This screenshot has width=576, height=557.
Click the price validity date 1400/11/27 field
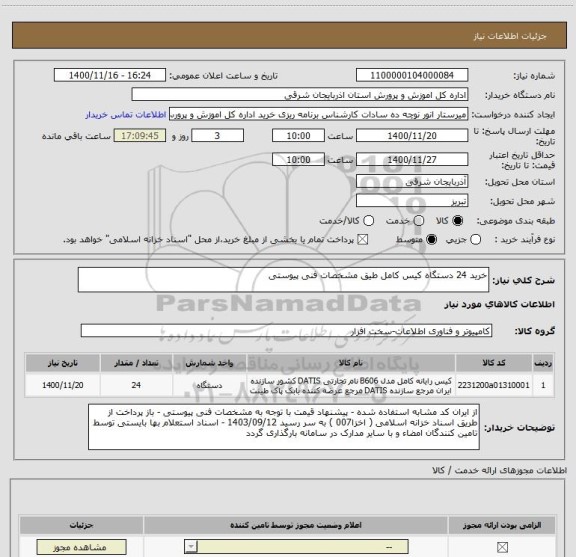pos(412,159)
